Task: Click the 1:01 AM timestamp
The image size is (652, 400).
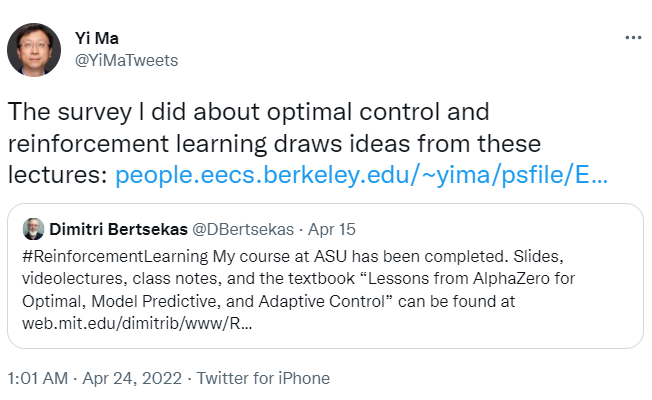Action: [38, 379]
